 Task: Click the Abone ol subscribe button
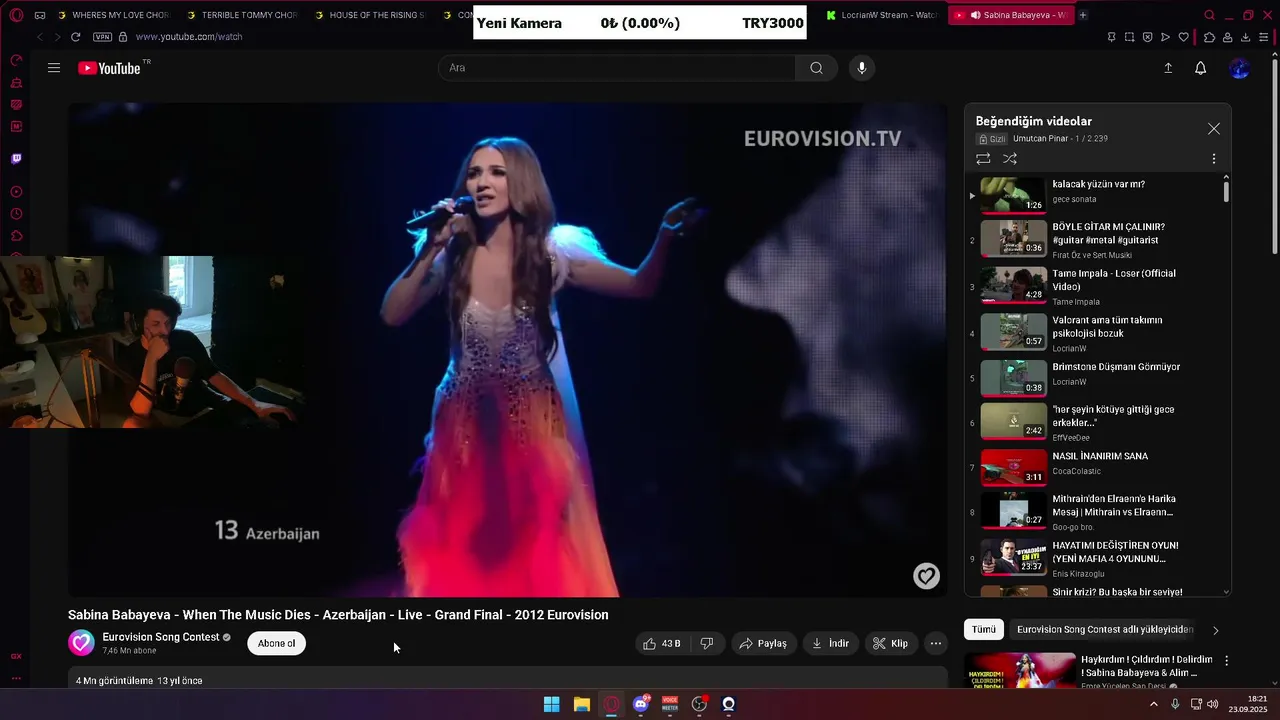pos(277,643)
